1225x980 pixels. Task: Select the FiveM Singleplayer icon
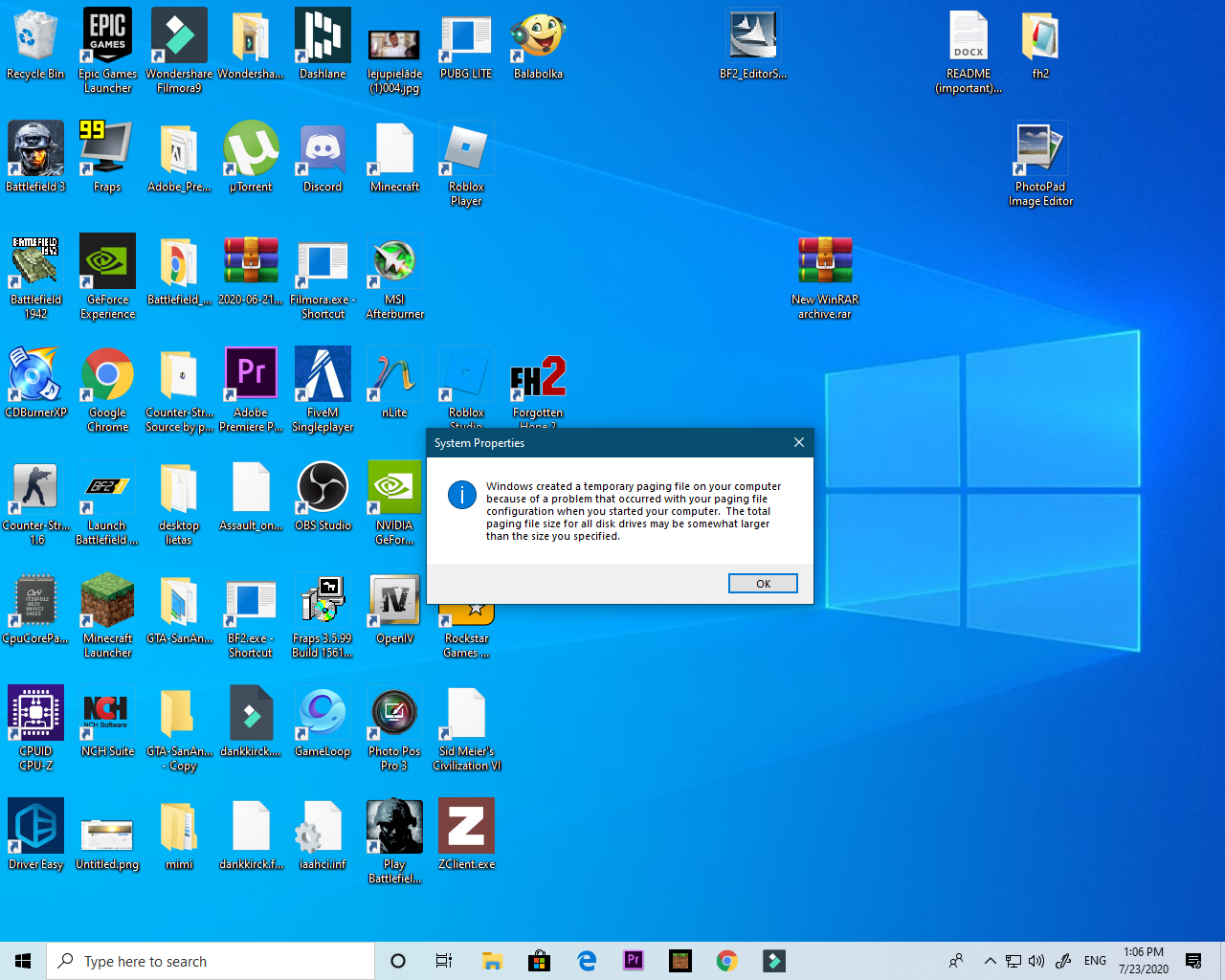(x=323, y=390)
